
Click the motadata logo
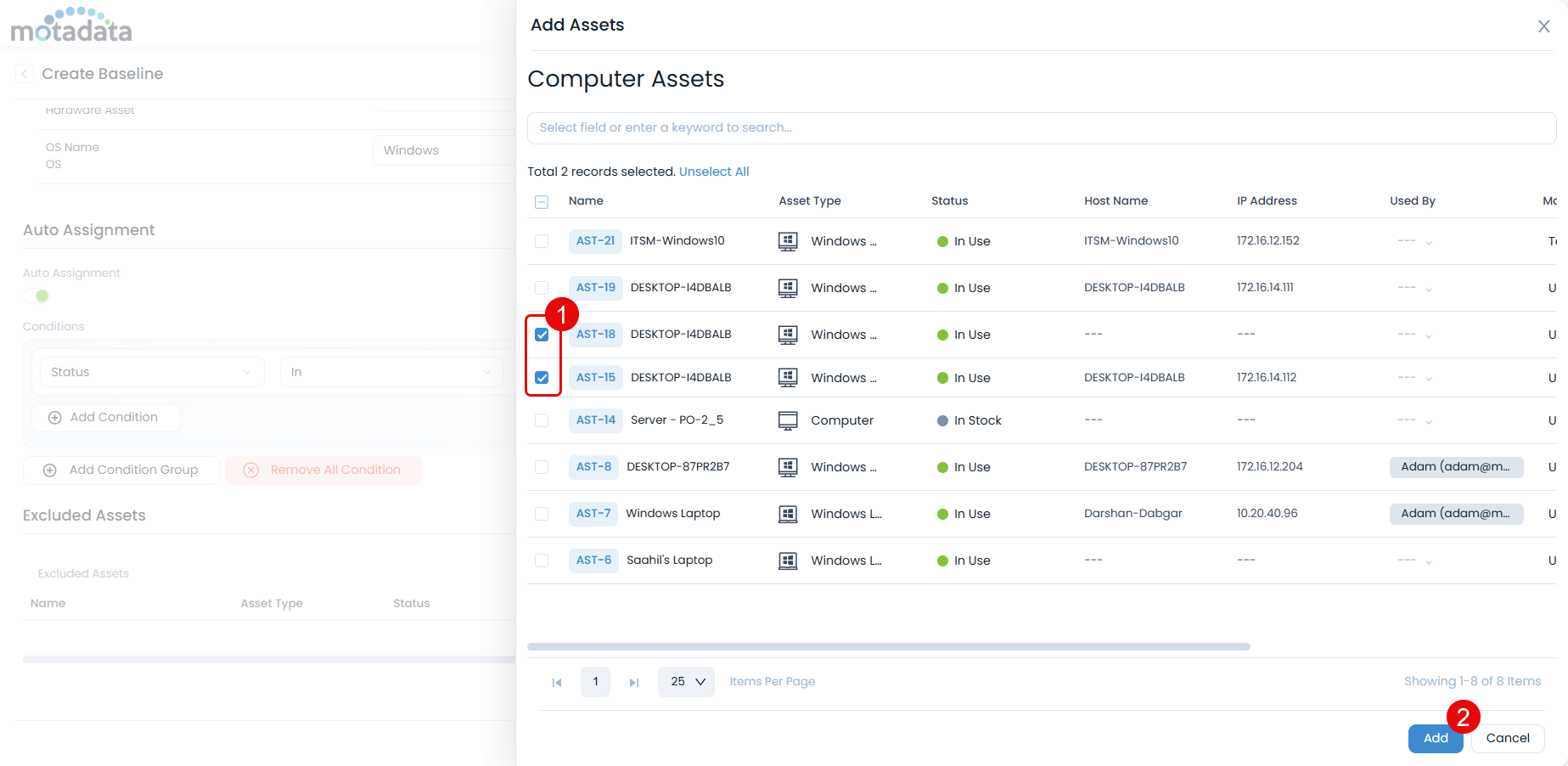point(71,25)
